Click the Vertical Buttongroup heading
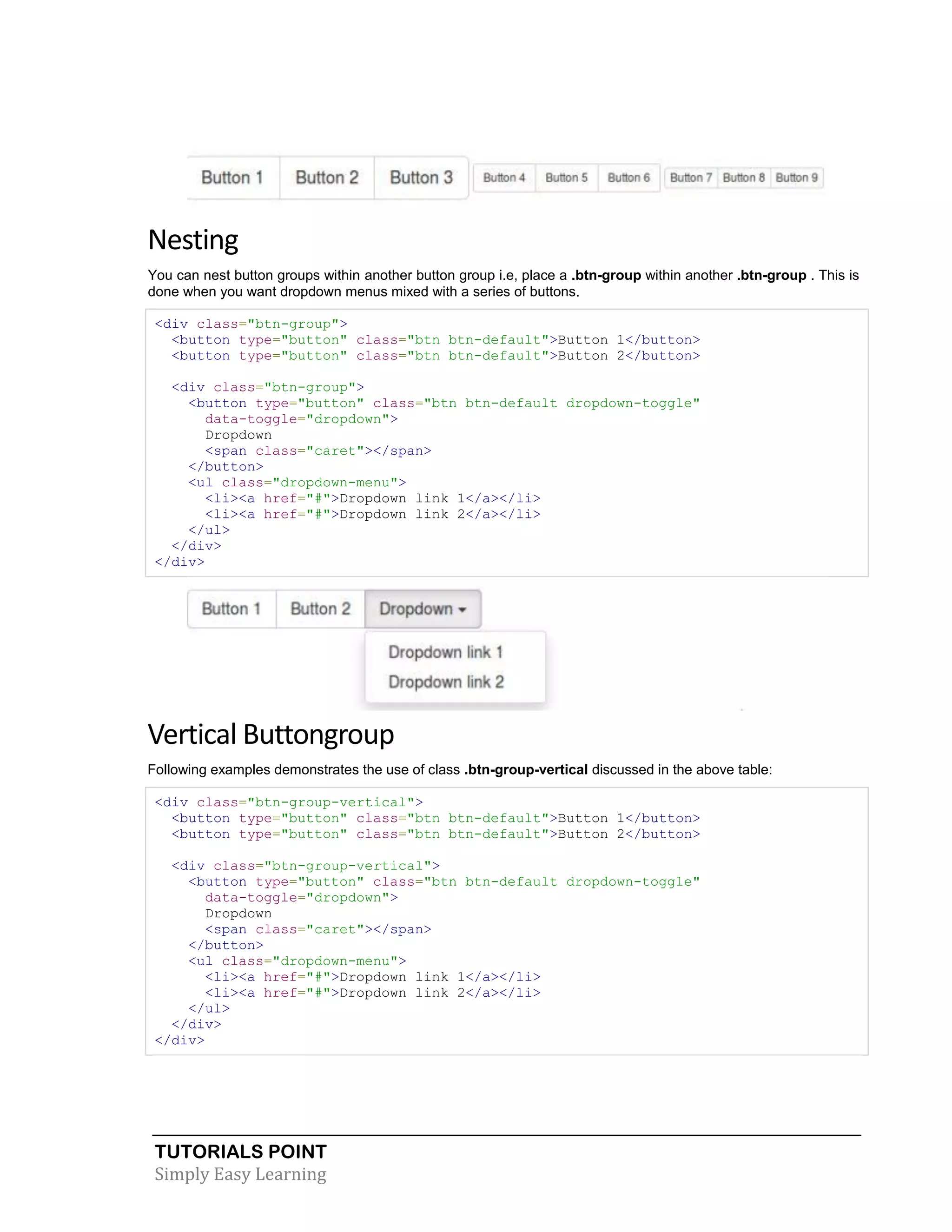Image resolution: width=952 pixels, height=1232 pixels. pos(271,735)
